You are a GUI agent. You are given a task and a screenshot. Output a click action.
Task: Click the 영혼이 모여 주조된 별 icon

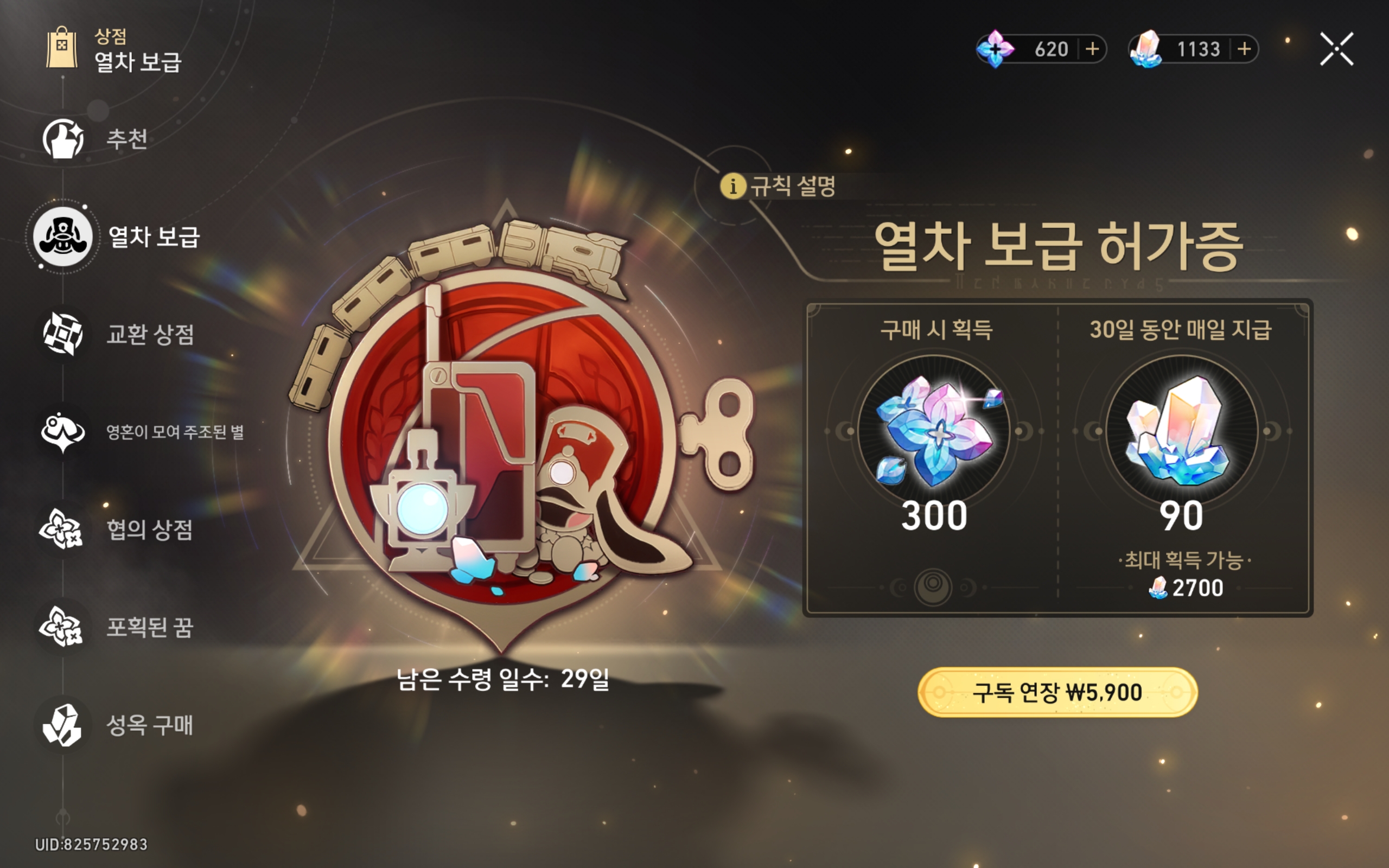coord(63,432)
